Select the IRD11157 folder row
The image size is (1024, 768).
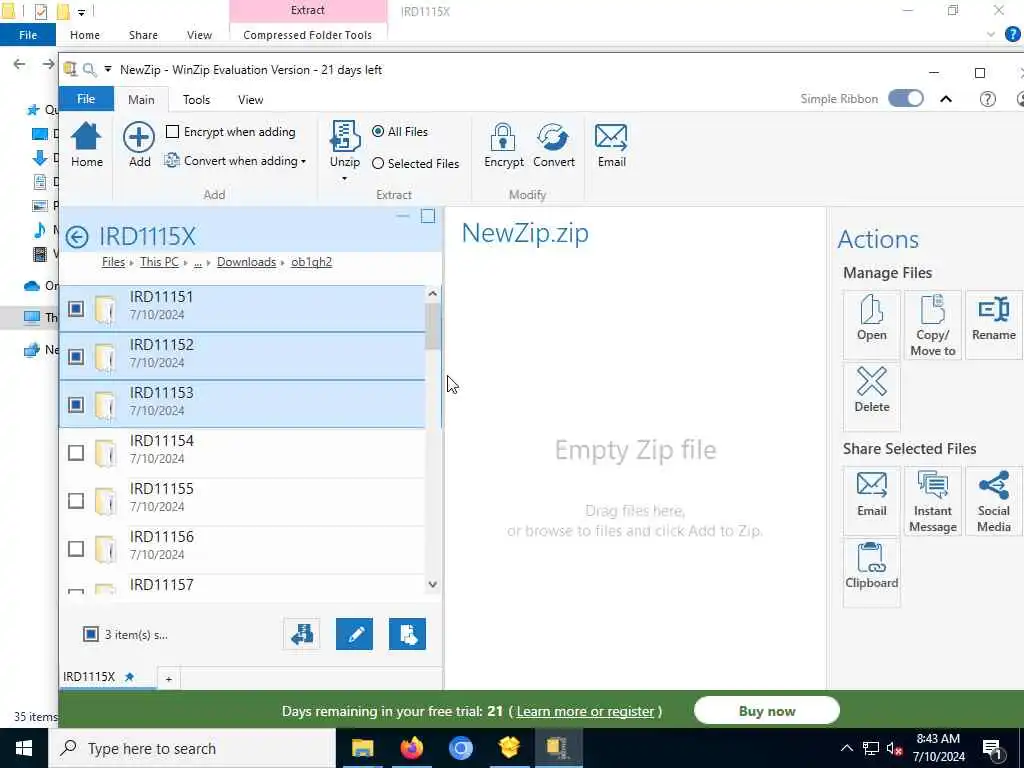[x=242, y=584]
